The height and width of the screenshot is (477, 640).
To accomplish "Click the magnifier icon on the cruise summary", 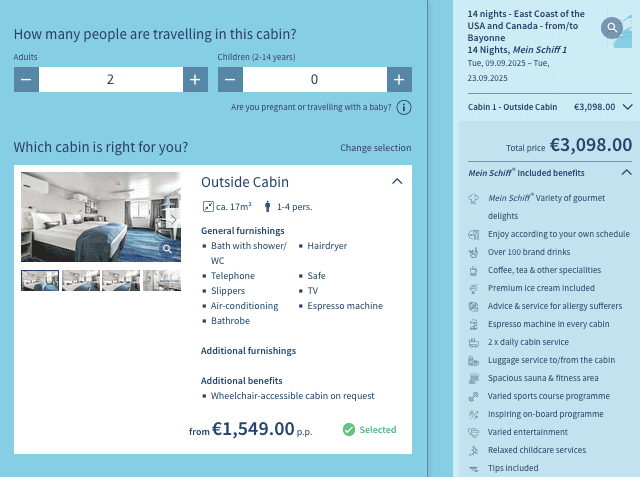I will pyautogui.click(x=612, y=29).
